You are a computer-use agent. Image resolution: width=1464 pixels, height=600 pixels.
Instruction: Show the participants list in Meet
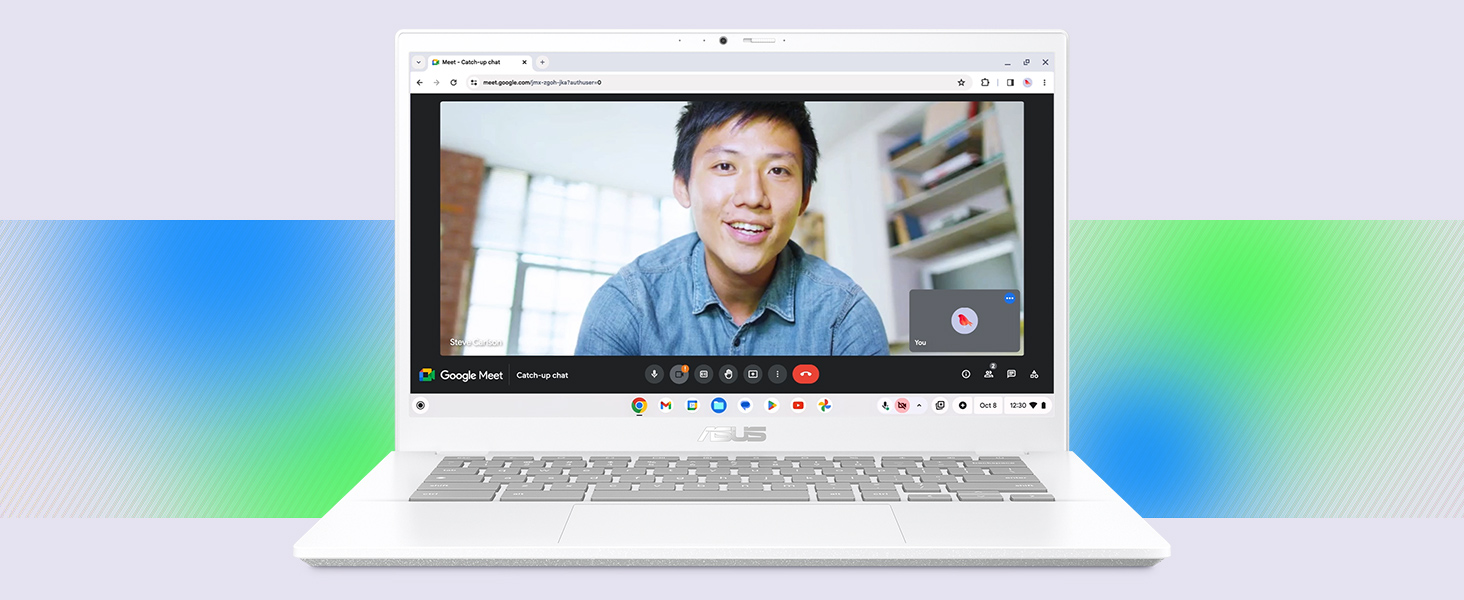pos(989,374)
